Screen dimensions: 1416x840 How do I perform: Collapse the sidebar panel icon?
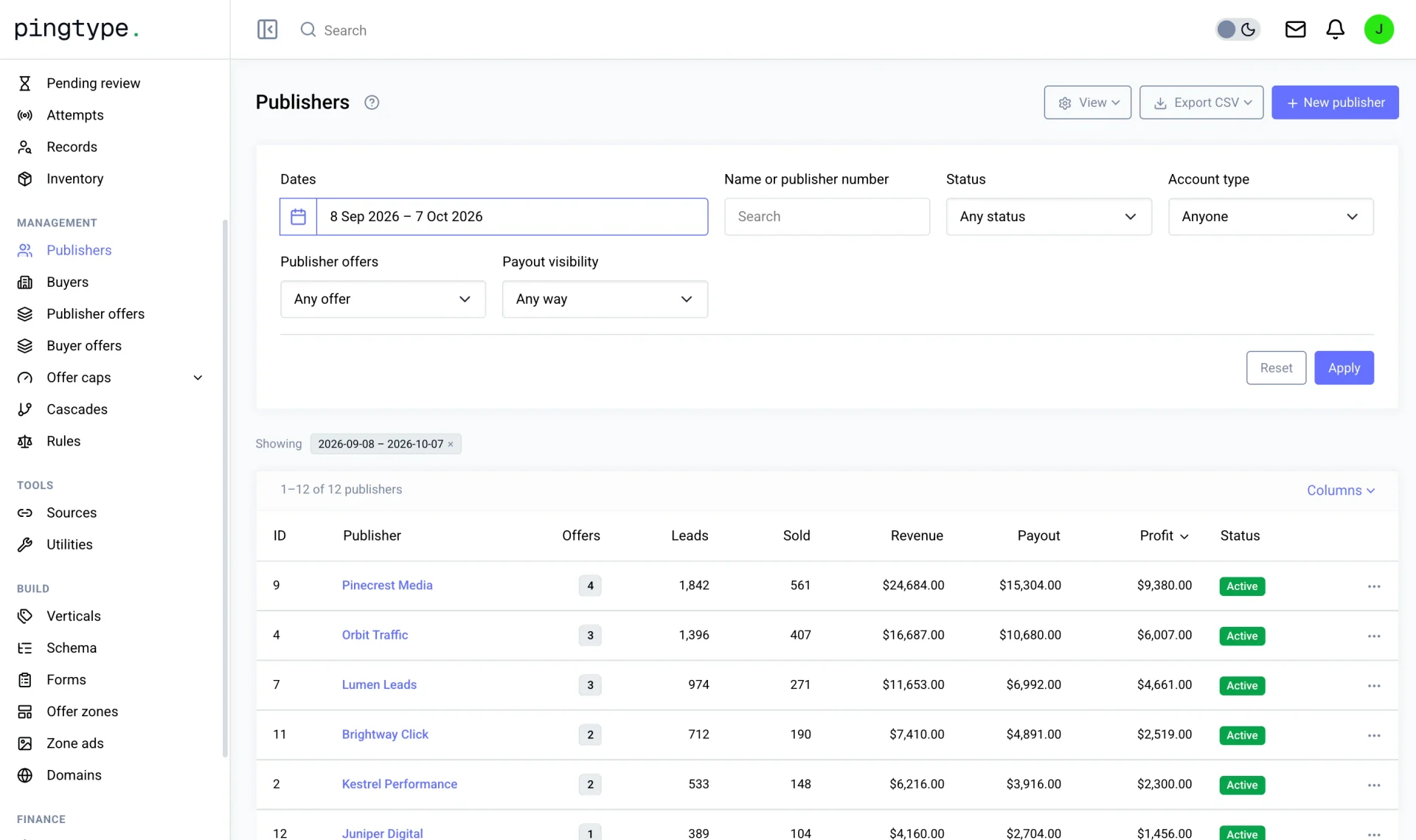(267, 29)
